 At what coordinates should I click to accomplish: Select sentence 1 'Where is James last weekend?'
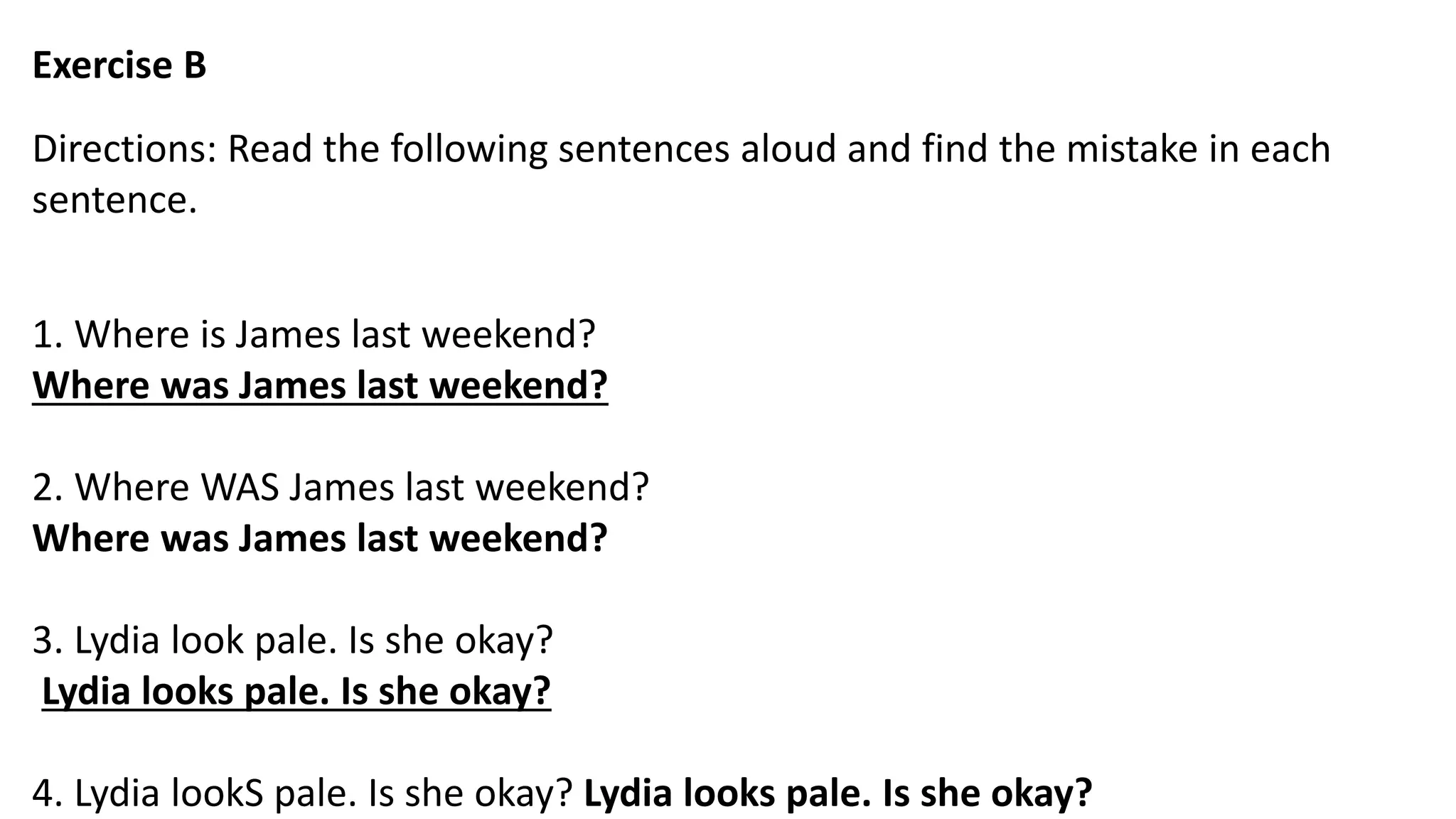pyautogui.click(x=314, y=334)
